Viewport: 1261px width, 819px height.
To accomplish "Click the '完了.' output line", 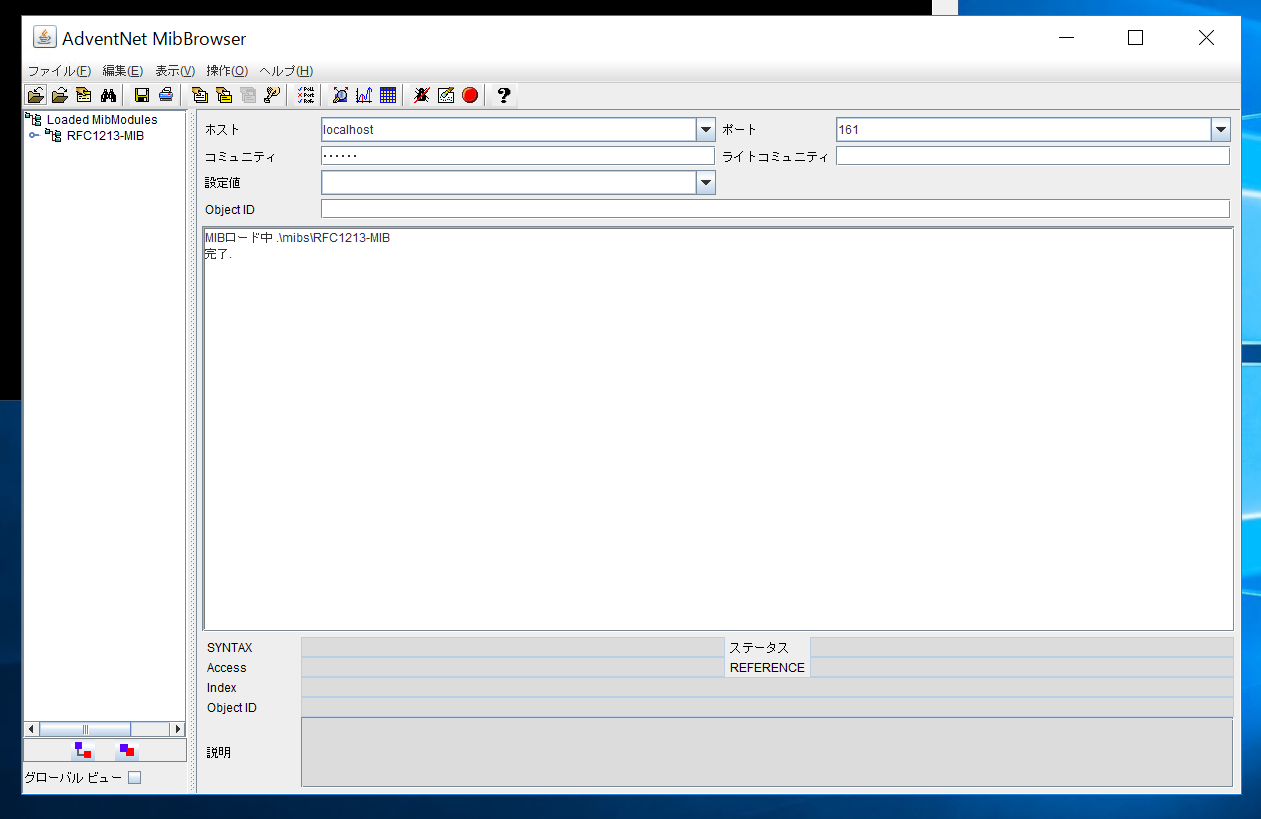I will [218, 254].
